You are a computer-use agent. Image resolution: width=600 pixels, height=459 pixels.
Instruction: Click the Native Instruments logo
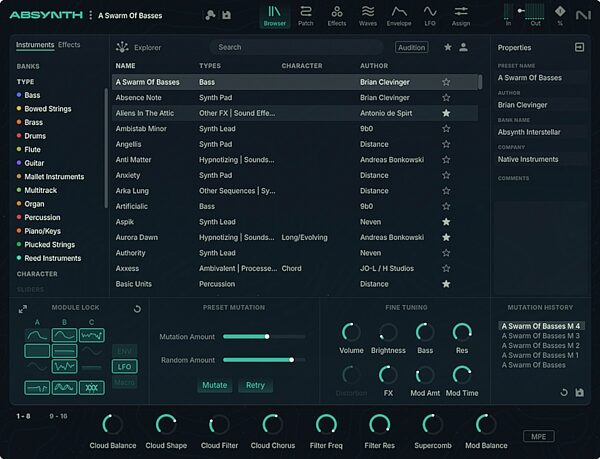click(583, 15)
